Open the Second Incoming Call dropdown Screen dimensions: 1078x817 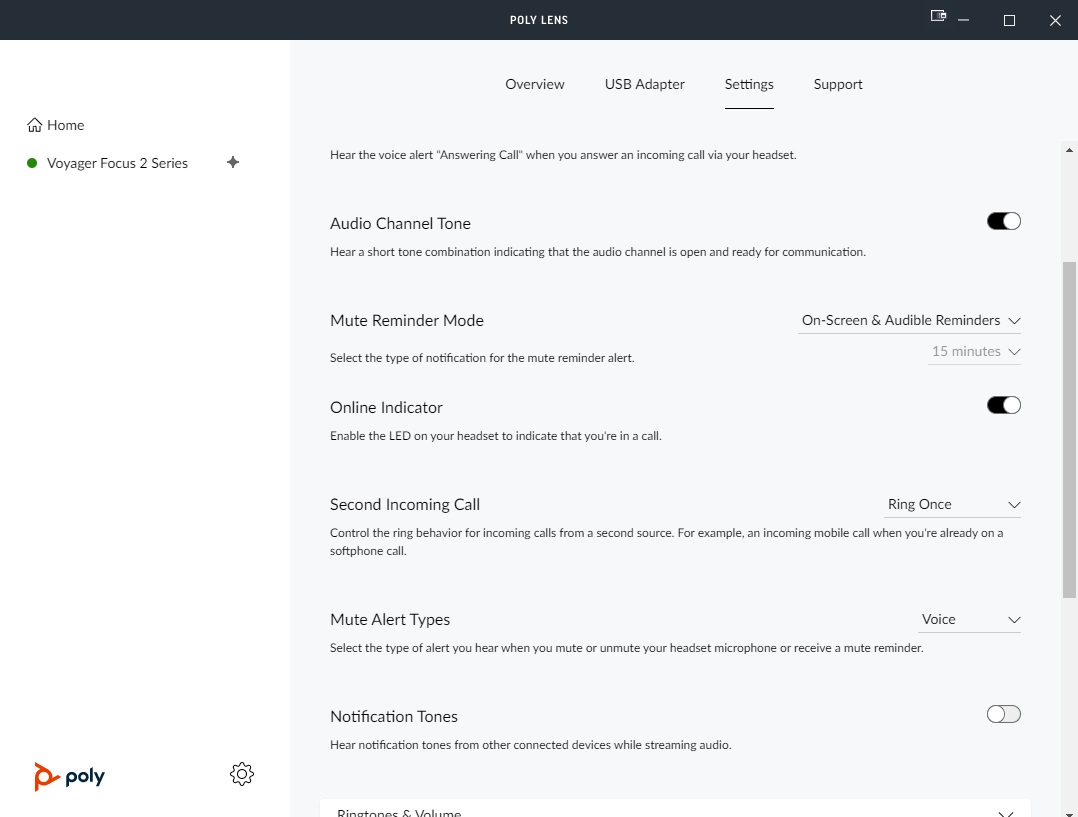[x=953, y=504]
